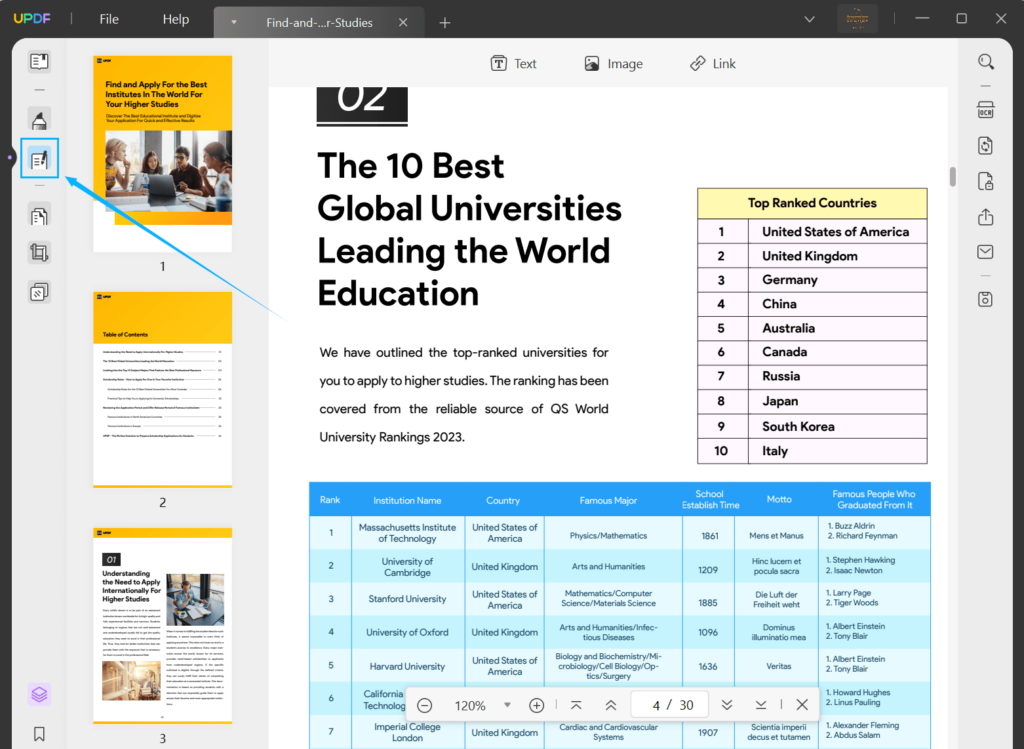Click the OCR recognize text icon
Screen dimensions: 1024x749
(986, 110)
